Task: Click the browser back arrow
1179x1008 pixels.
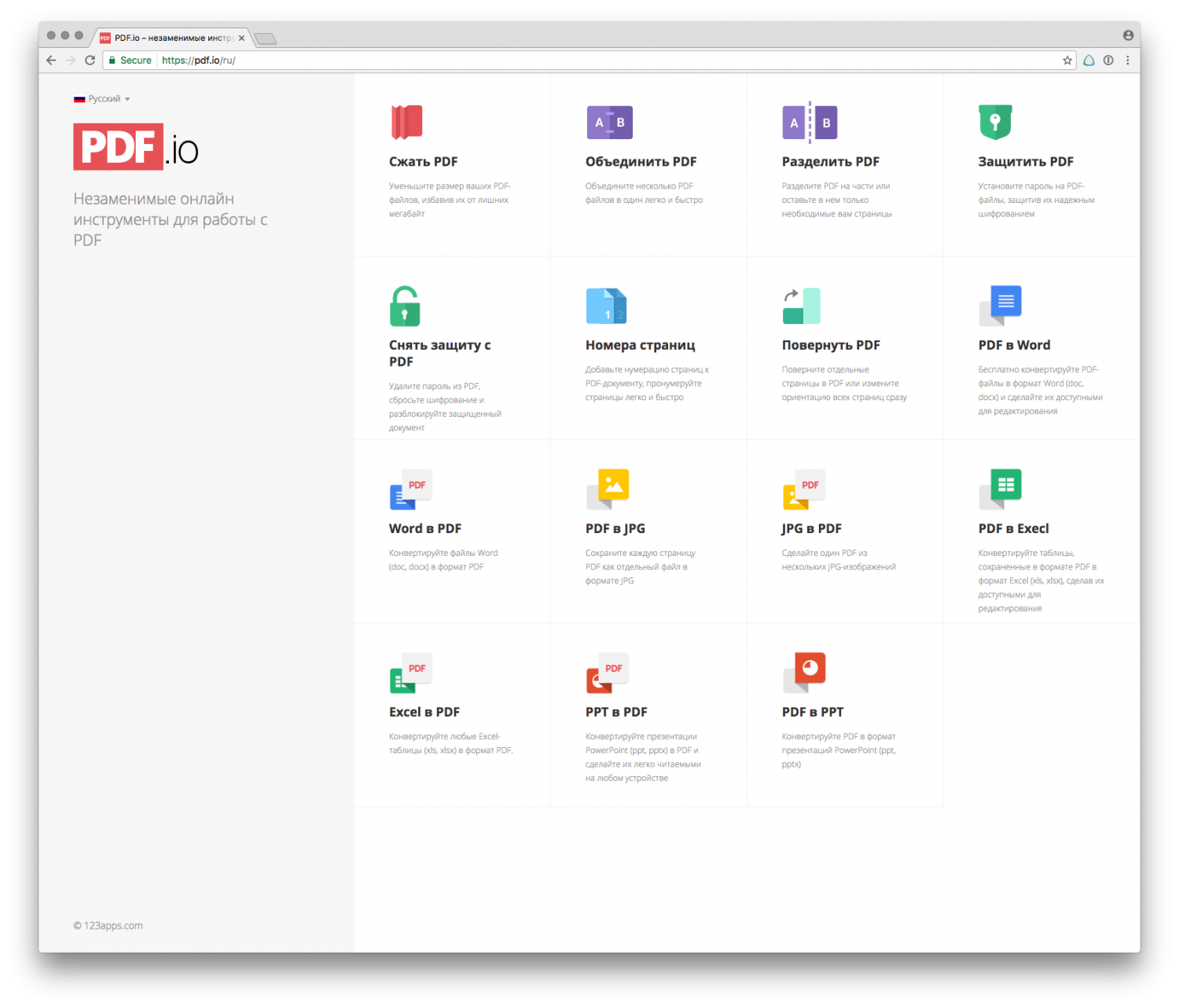Action: 51,61
